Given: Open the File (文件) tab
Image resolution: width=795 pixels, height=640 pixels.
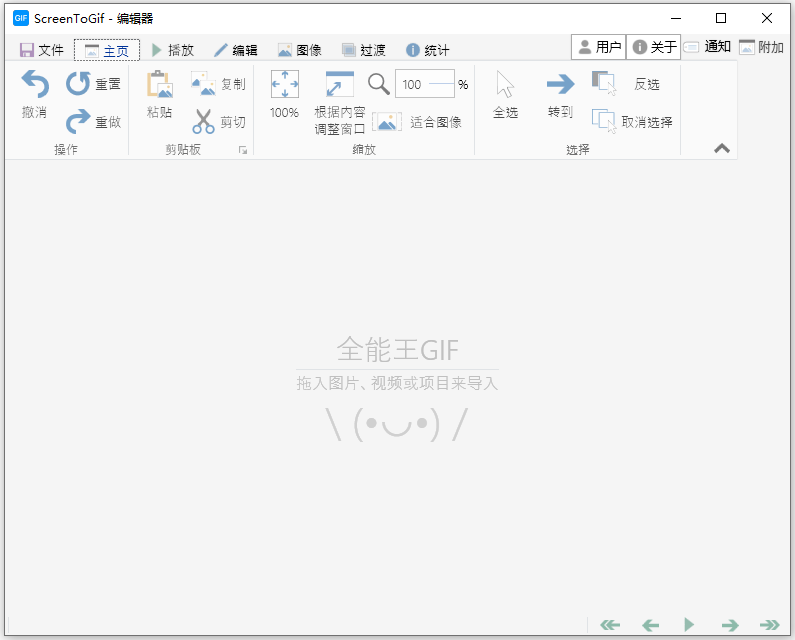Looking at the screenshot, I should click(x=42, y=50).
